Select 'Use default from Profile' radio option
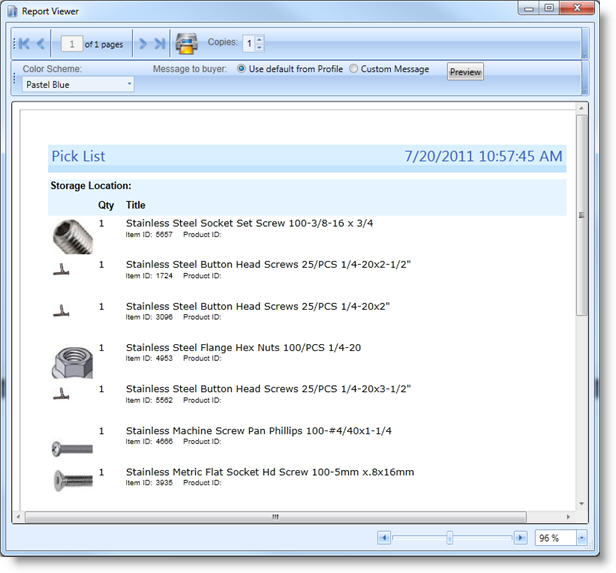This screenshot has height=573, width=616. coord(240,70)
